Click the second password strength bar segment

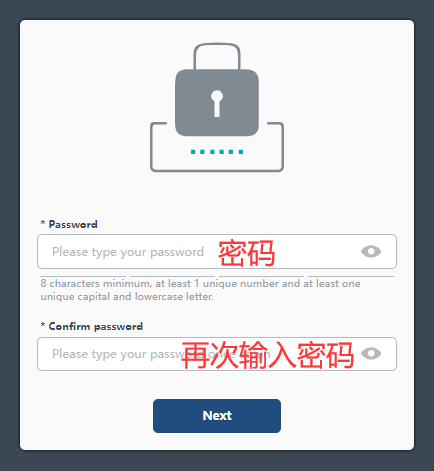172,276
